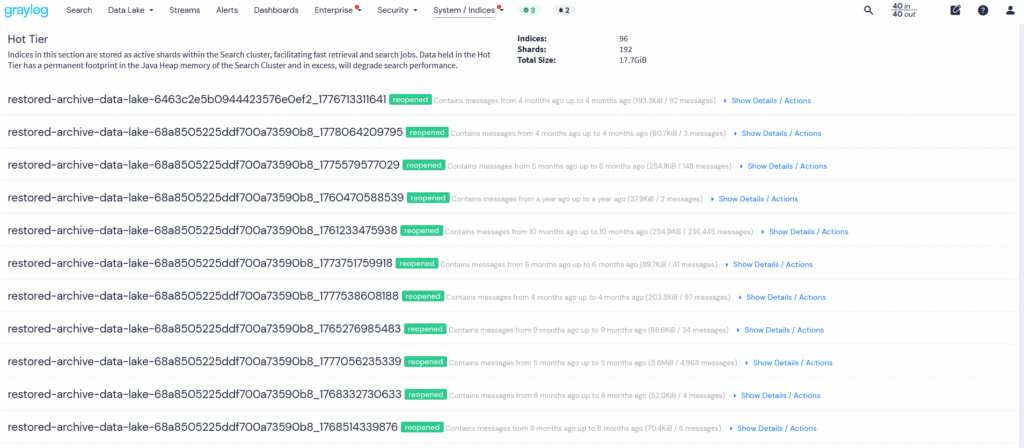This screenshot has width=1024, height=448.
Task: Go to Alerts page
Action: click(x=227, y=10)
